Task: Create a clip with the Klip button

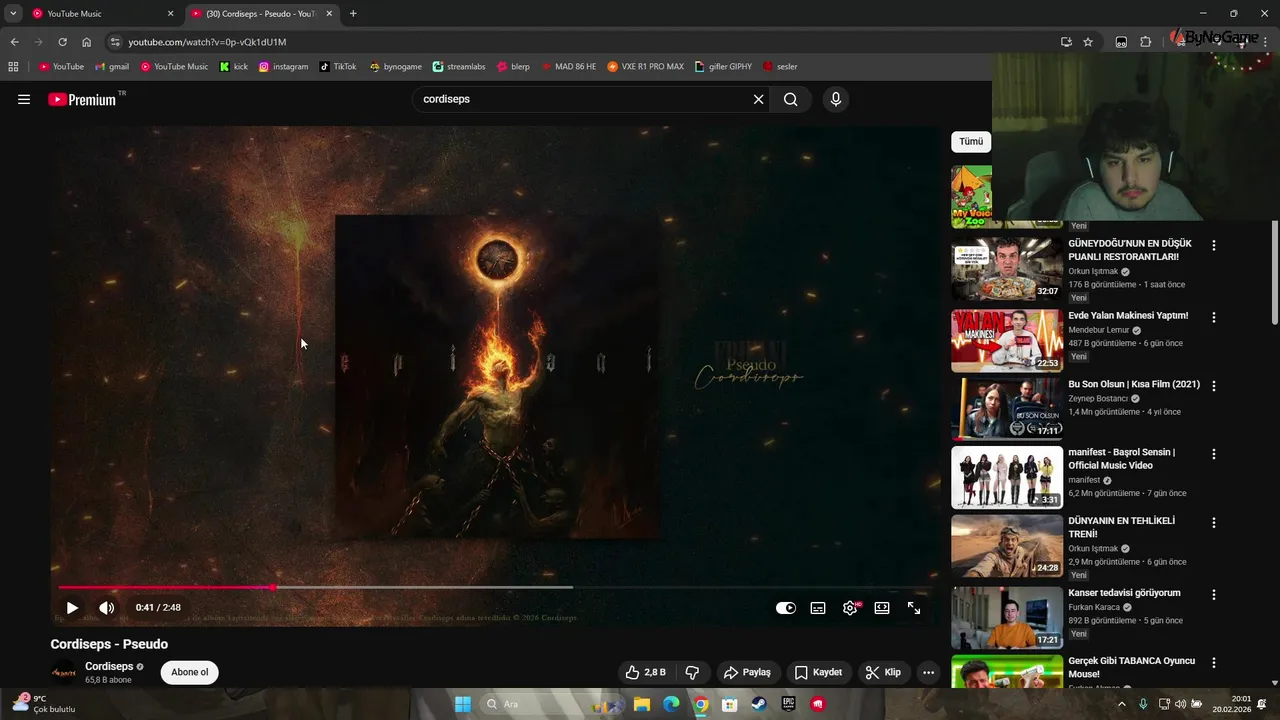Action: point(883,672)
